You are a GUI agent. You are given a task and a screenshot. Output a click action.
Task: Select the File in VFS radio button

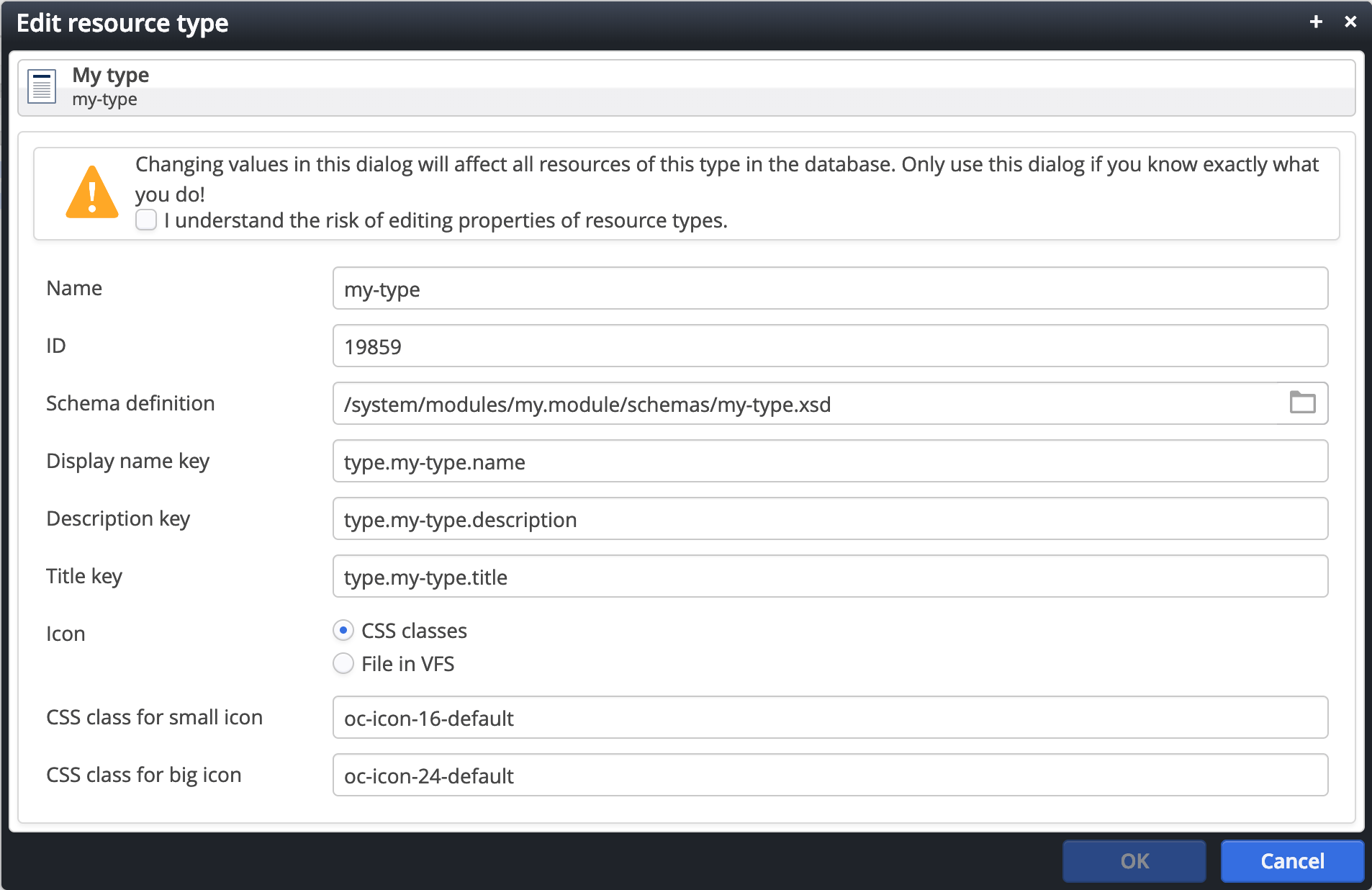click(x=344, y=663)
